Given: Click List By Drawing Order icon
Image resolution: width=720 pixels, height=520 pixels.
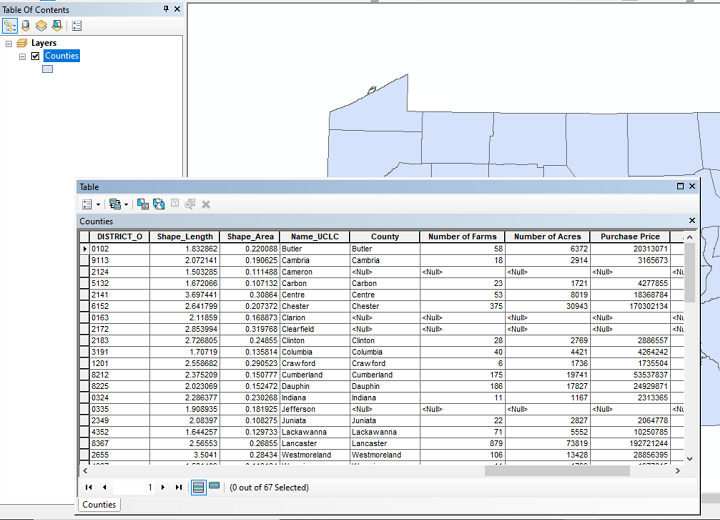Looking at the screenshot, I should click(x=10, y=25).
